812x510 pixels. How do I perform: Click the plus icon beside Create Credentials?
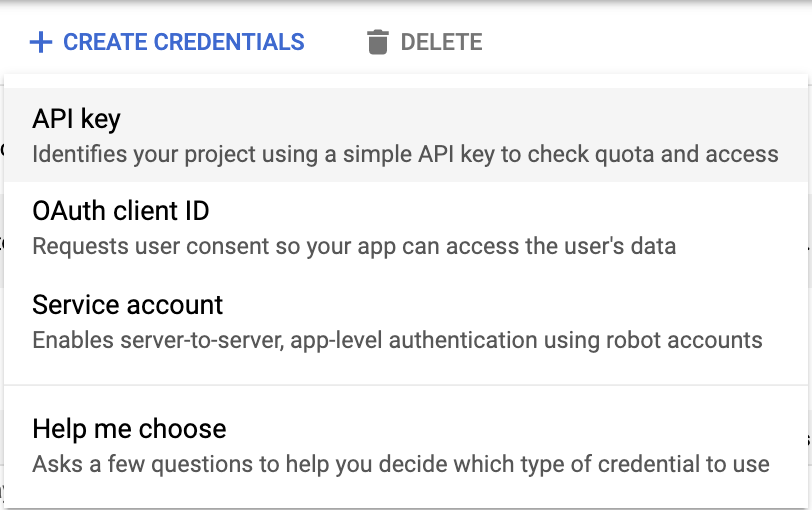click(40, 43)
